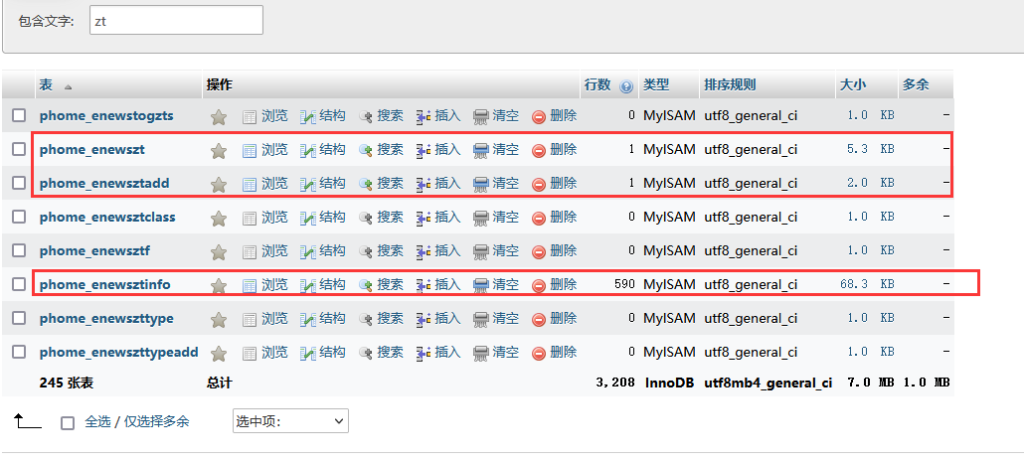Click the 245 张表 total text
The image size is (1024, 461).
click(66, 383)
